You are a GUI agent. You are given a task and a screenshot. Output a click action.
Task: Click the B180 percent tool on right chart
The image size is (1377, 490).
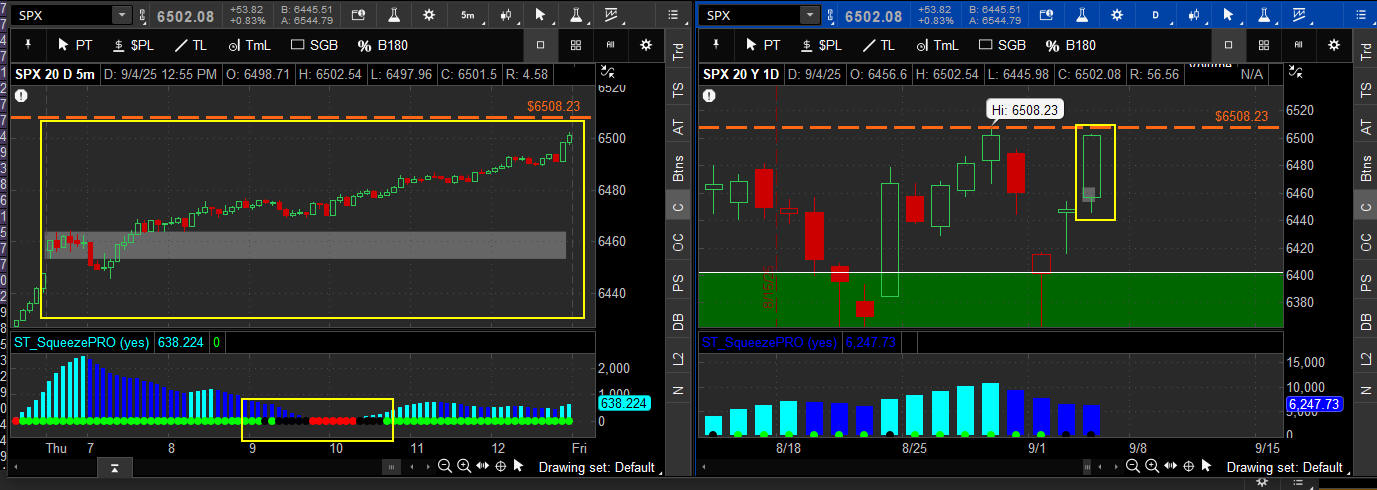click(1069, 45)
